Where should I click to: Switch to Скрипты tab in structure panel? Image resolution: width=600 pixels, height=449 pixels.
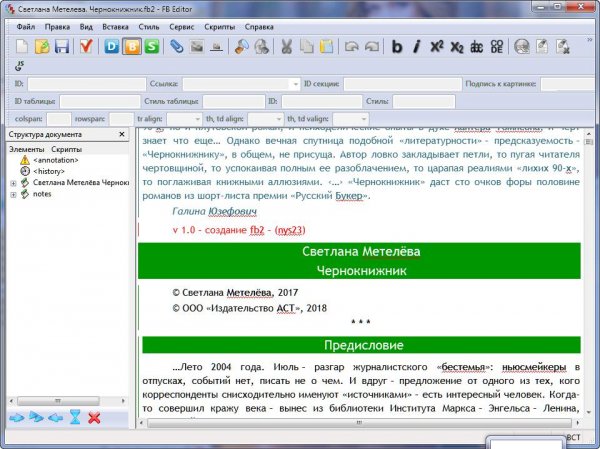coord(67,149)
